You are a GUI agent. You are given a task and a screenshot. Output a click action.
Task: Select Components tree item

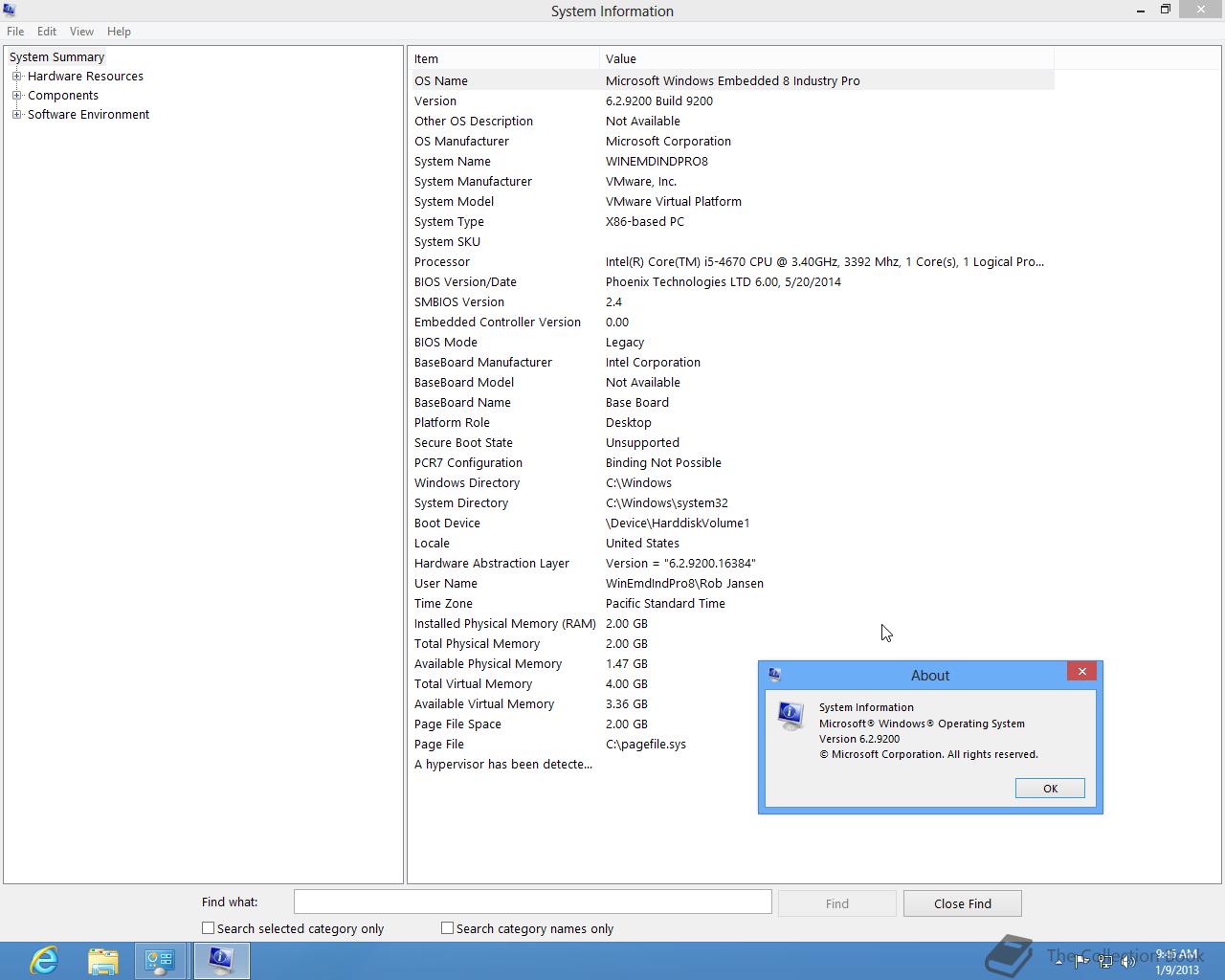point(63,95)
